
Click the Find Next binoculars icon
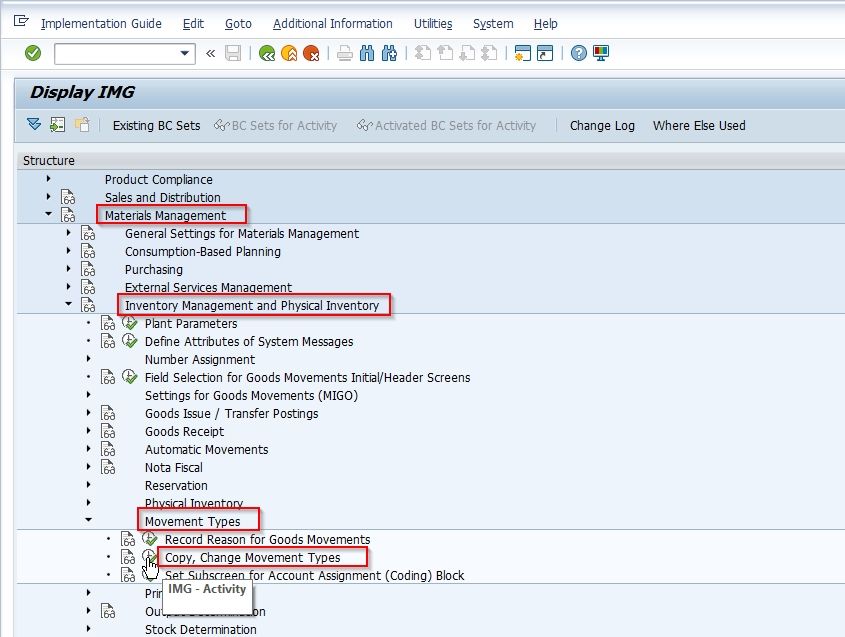click(389, 53)
